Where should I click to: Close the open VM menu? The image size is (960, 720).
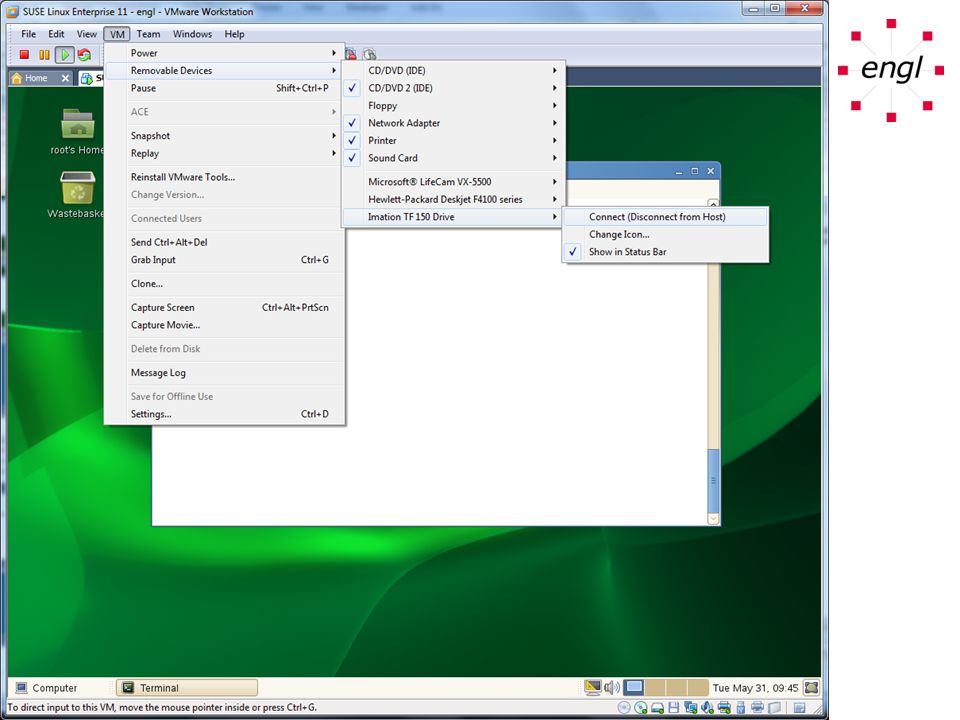coord(117,34)
